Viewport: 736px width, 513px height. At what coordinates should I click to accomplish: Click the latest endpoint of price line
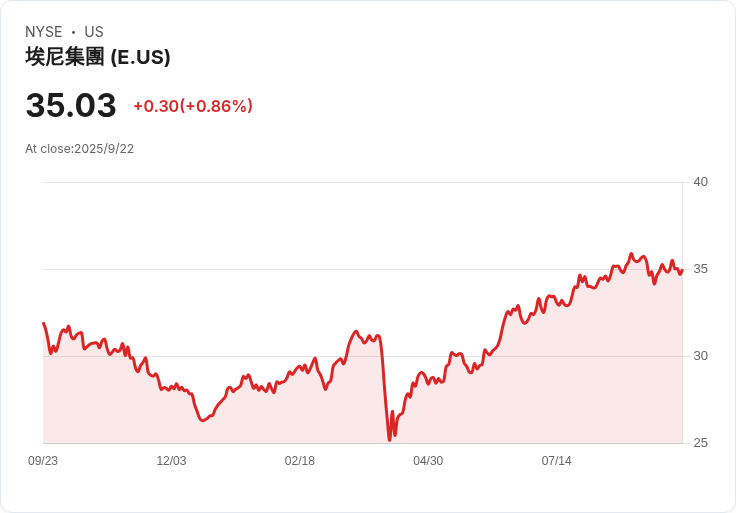(682, 270)
